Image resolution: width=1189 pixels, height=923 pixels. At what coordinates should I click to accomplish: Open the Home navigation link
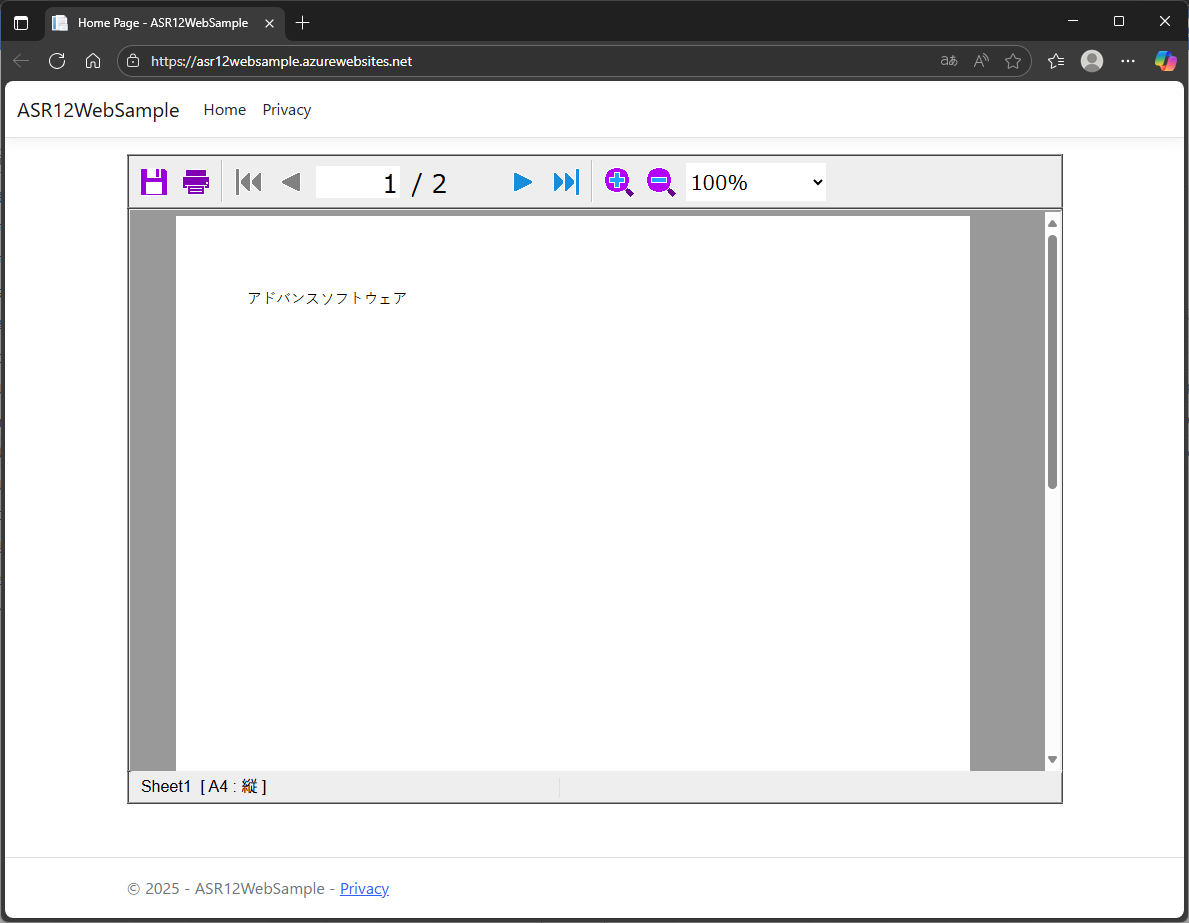(x=224, y=110)
